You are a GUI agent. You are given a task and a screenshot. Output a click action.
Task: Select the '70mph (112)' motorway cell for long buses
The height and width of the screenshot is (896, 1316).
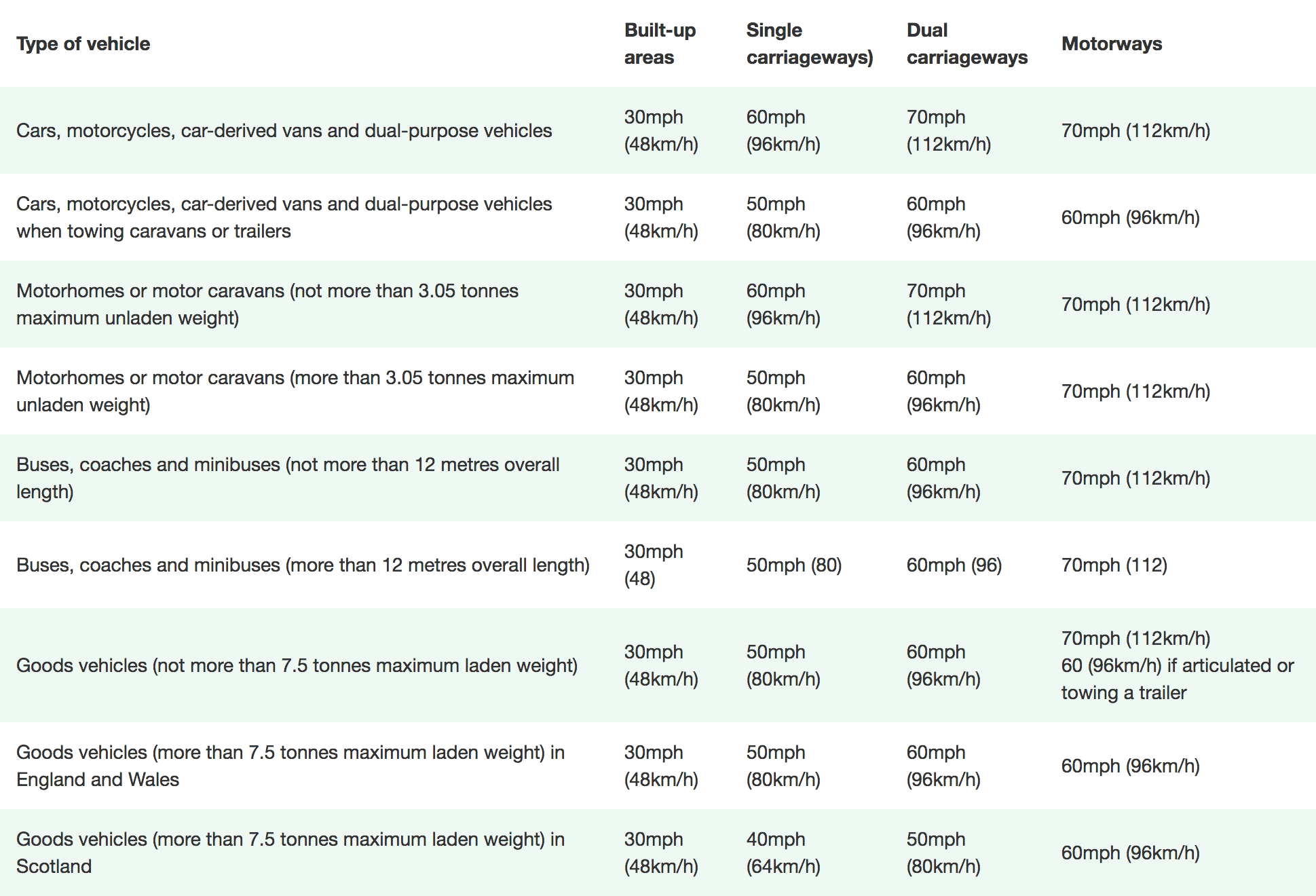(x=1114, y=565)
